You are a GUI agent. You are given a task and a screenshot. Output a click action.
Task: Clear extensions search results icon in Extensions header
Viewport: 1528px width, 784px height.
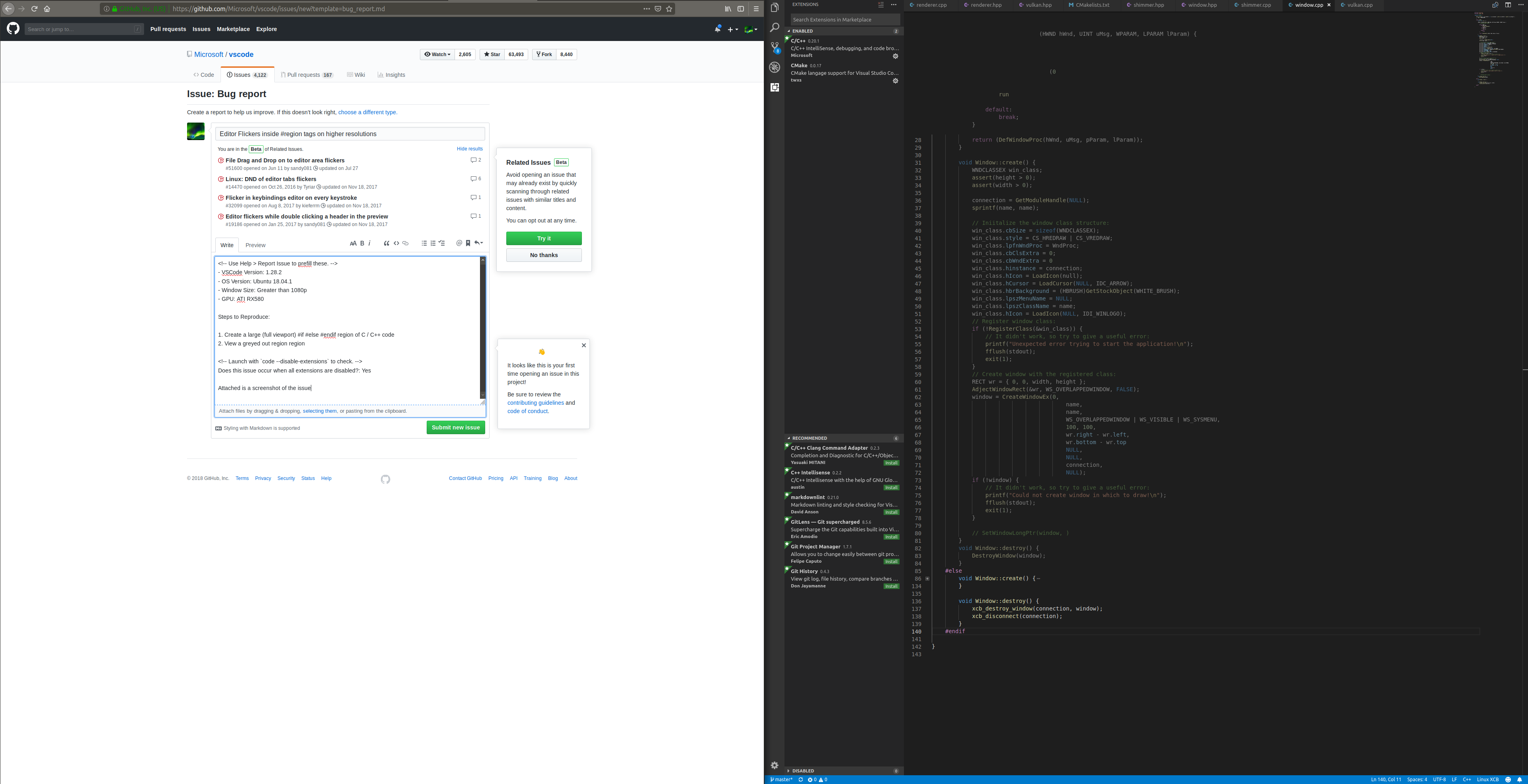tap(881, 5)
